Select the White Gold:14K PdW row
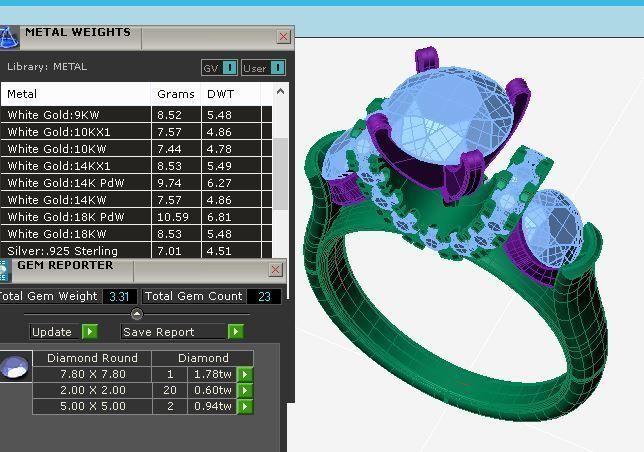This screenshot has height=452, width=644. tap(136, 183)
